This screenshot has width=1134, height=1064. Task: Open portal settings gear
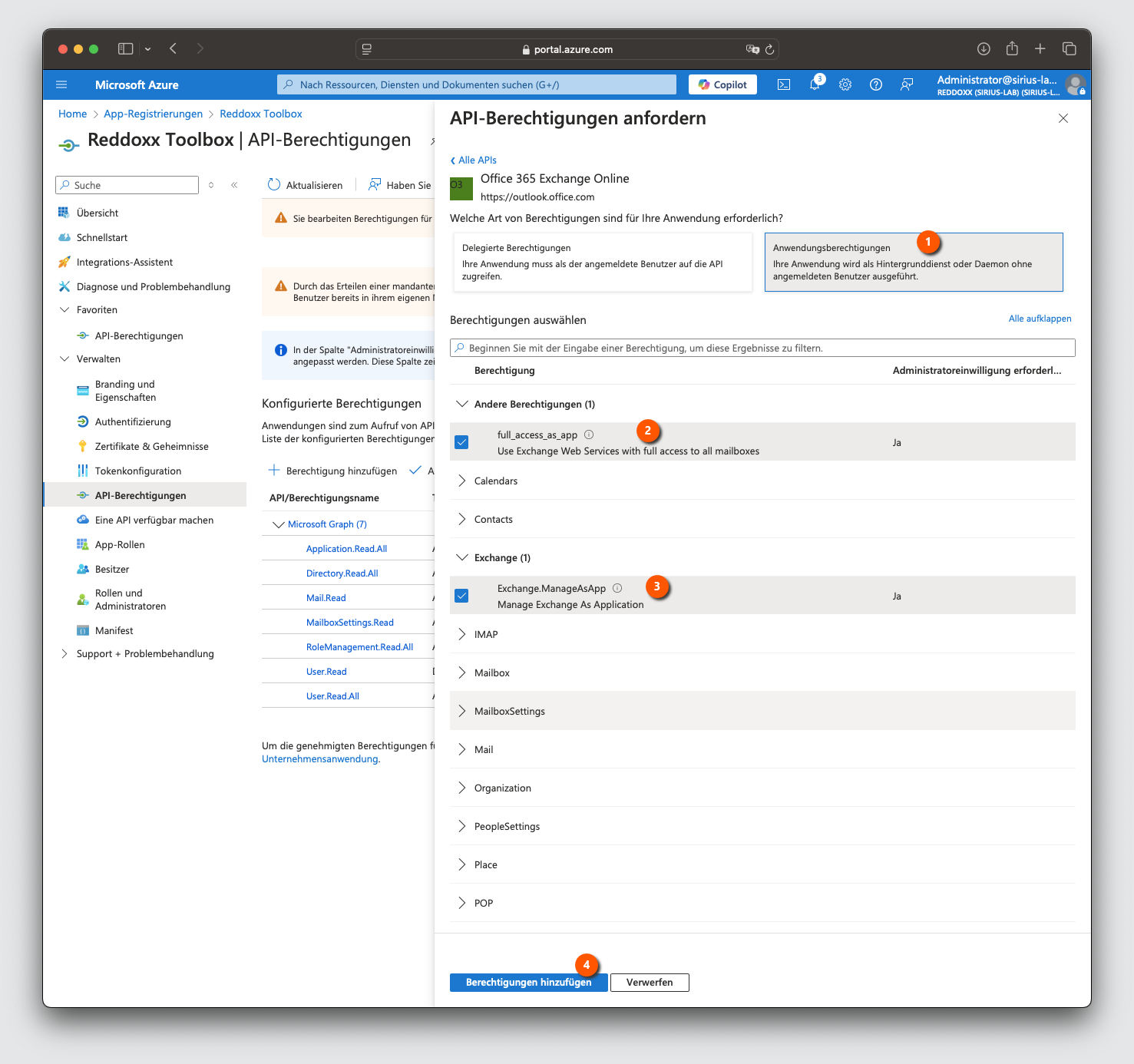click(845, 84)
